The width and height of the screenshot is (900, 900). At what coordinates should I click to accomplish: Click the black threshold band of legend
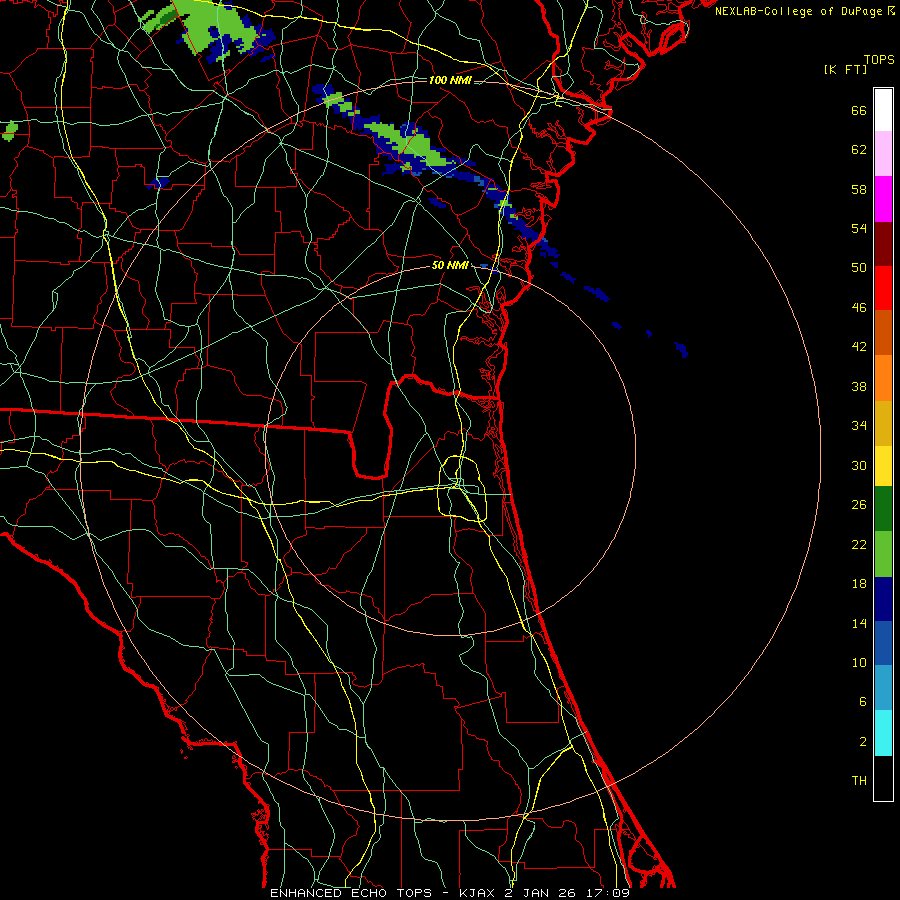pos(883,778)
